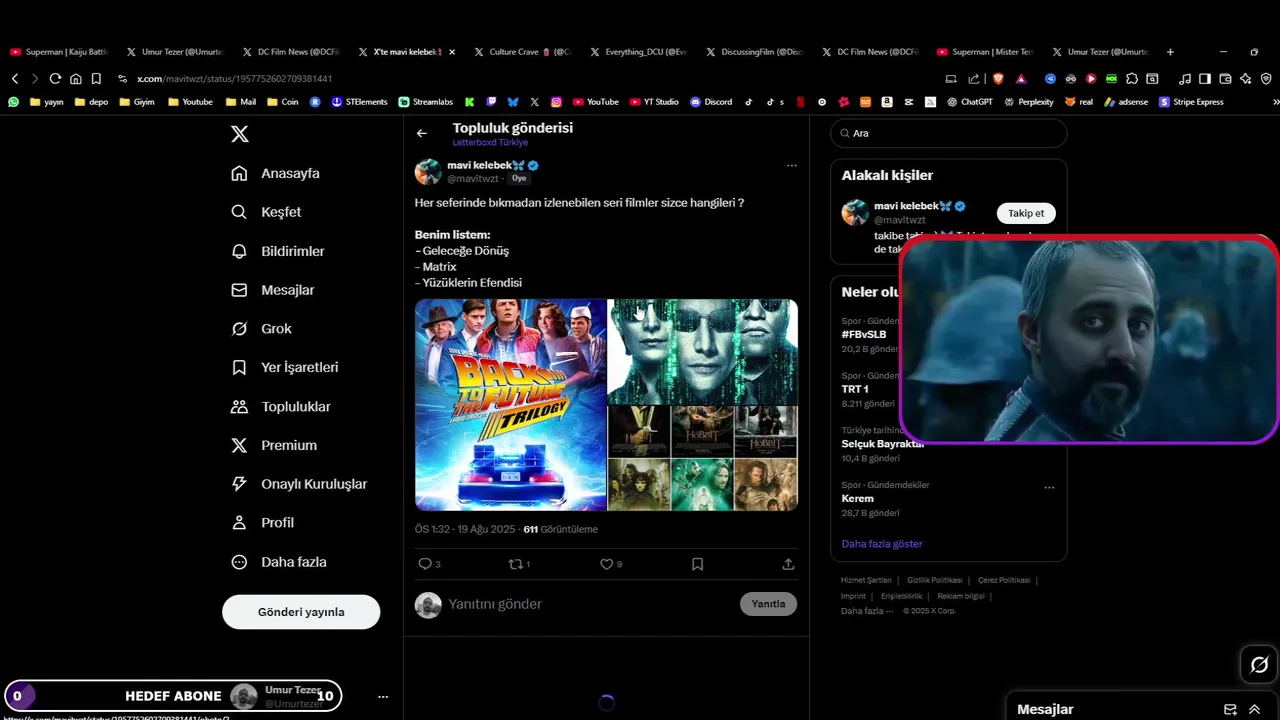
Task: Click the browser toolbar bookmark icon
Action: [96, 78]
